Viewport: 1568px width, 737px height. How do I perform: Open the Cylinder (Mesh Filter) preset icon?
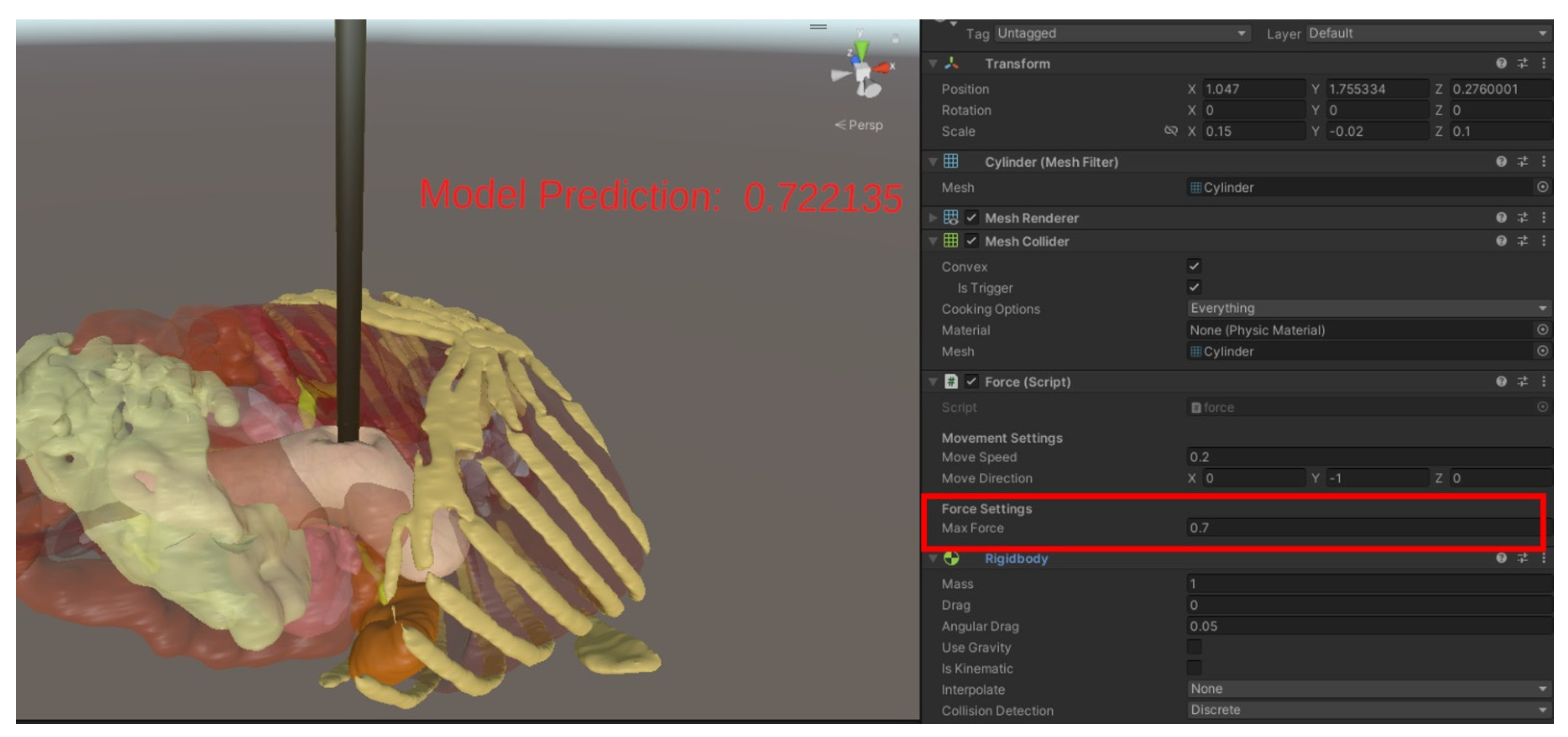pyautogui.click(x=1523, y=162)
